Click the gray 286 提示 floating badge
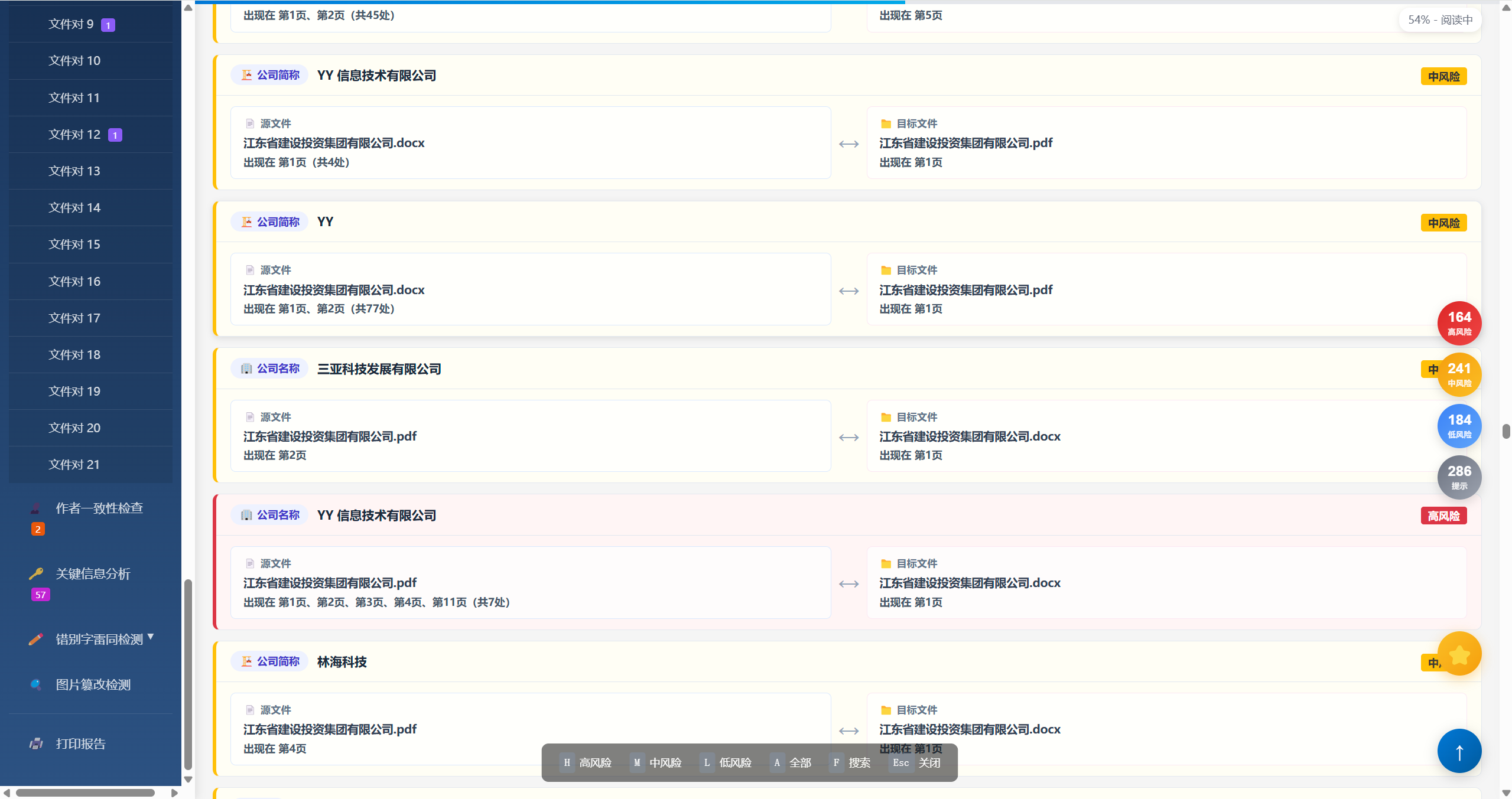The image size is (1512, 799). [x=1459, y=477]
